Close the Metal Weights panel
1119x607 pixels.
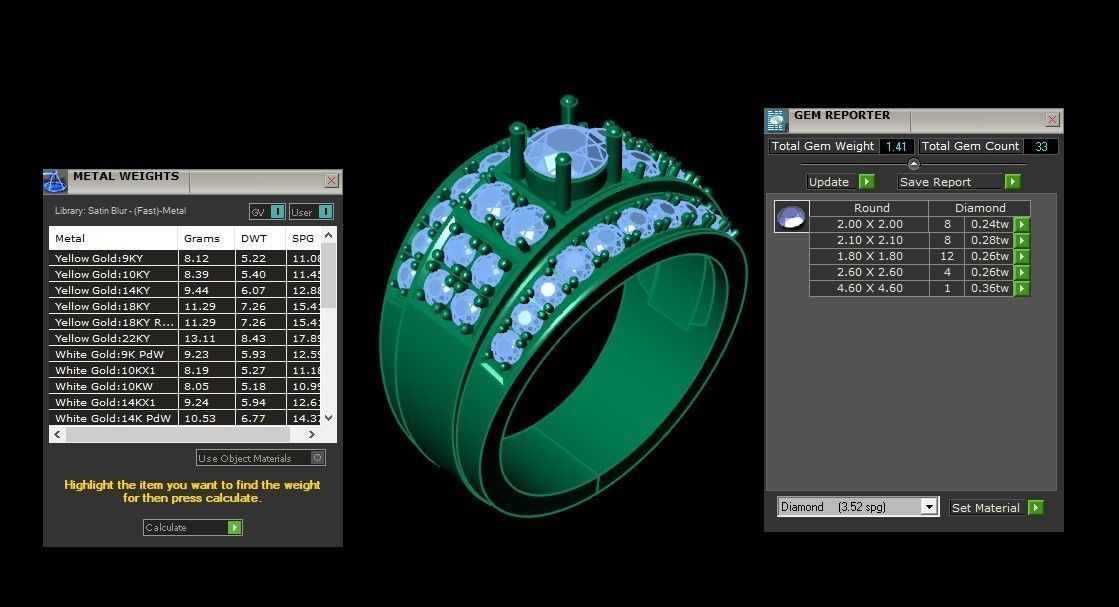pyautogui.click(x=331, y=180)
